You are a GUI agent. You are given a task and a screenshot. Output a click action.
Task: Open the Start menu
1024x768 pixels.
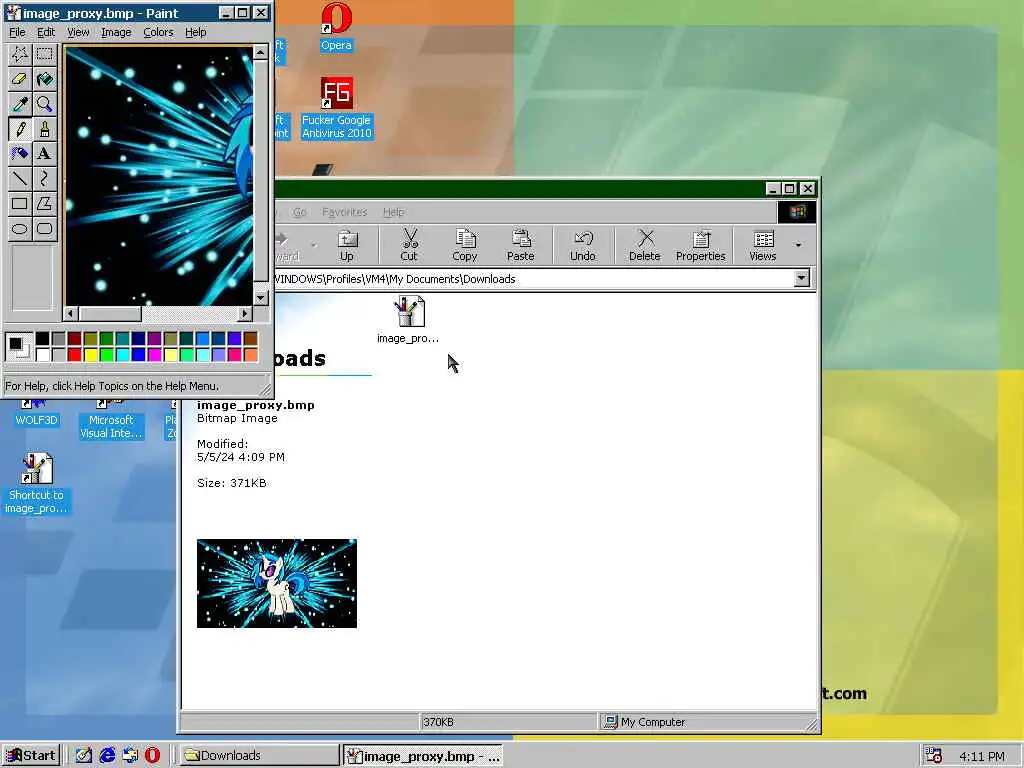click(31, 755)
